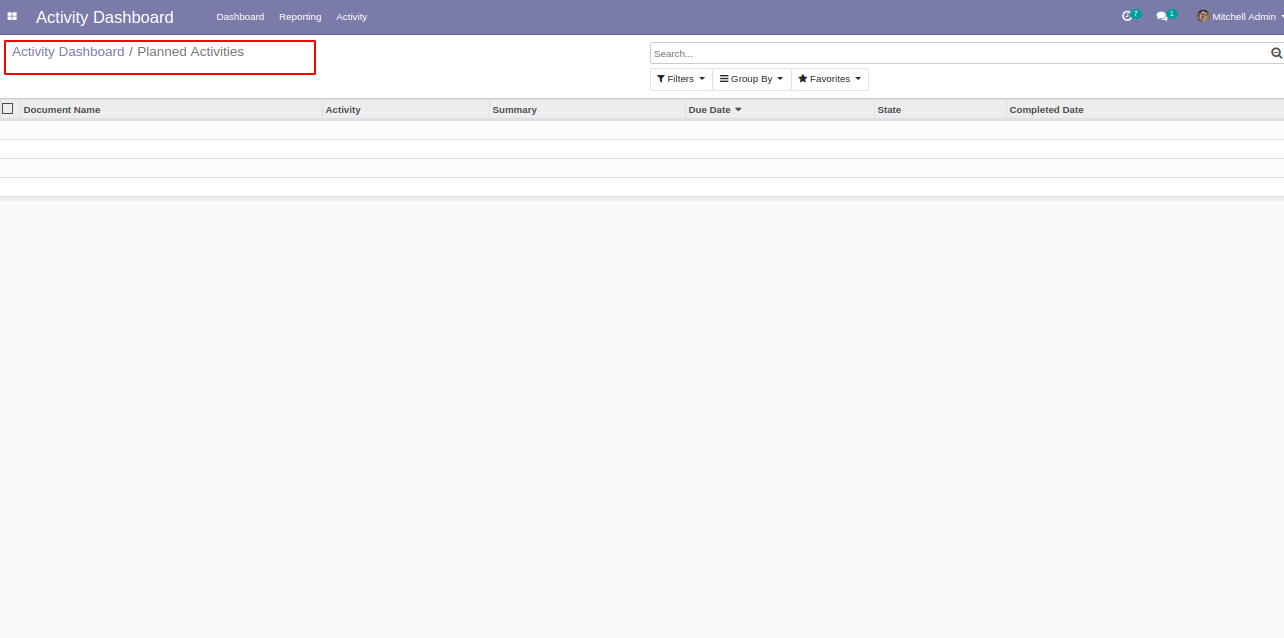This screenshot has height=638, width=1284.
Task: Go back via Activity Dashboard breadcrumb link
Action: (x=68, y=52)
